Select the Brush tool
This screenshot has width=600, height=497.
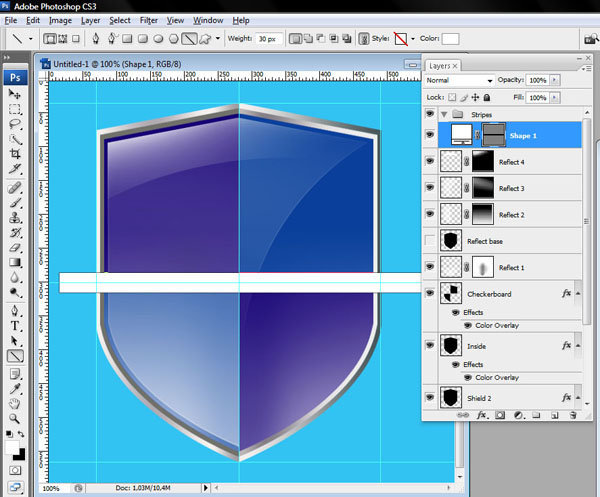tap(15, 203)
